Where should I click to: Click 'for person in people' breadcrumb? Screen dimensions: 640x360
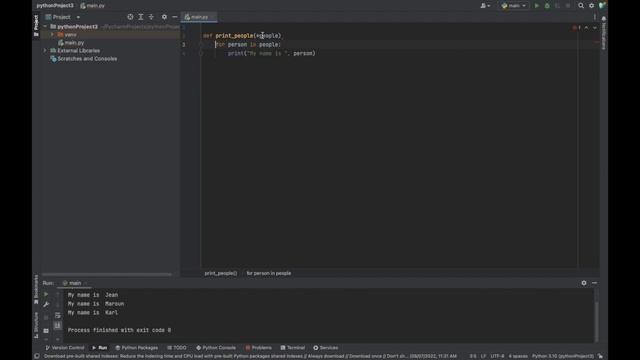coord(269,273)
